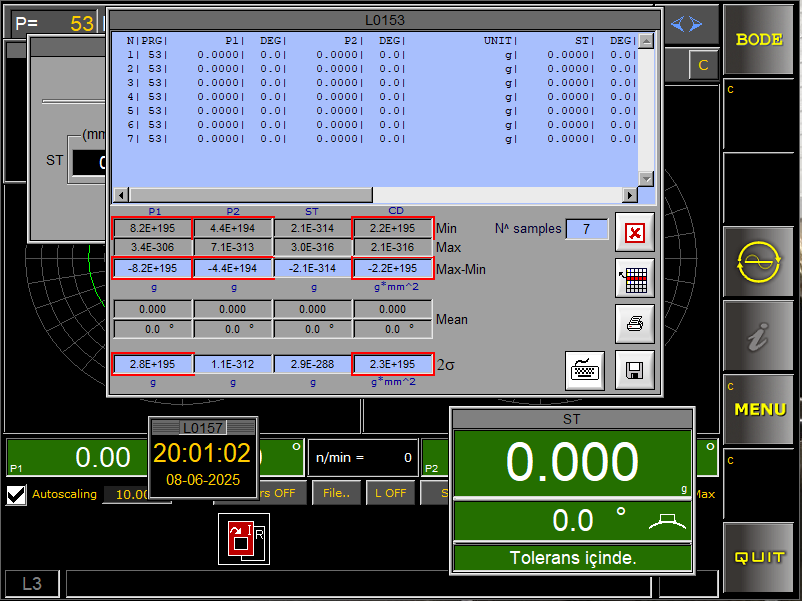Click the horizontal scrollbar thumb

pos(251,195)
